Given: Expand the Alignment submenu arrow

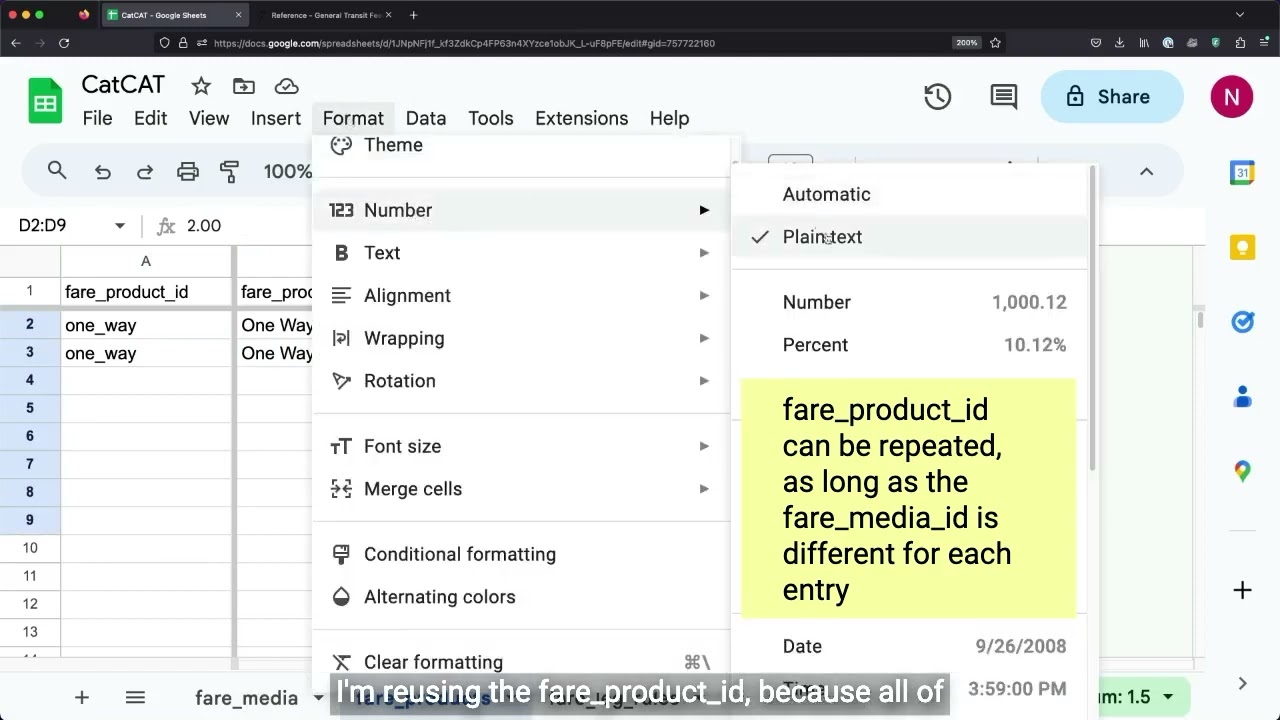Looking at the screenshot, I should [704, 296].
